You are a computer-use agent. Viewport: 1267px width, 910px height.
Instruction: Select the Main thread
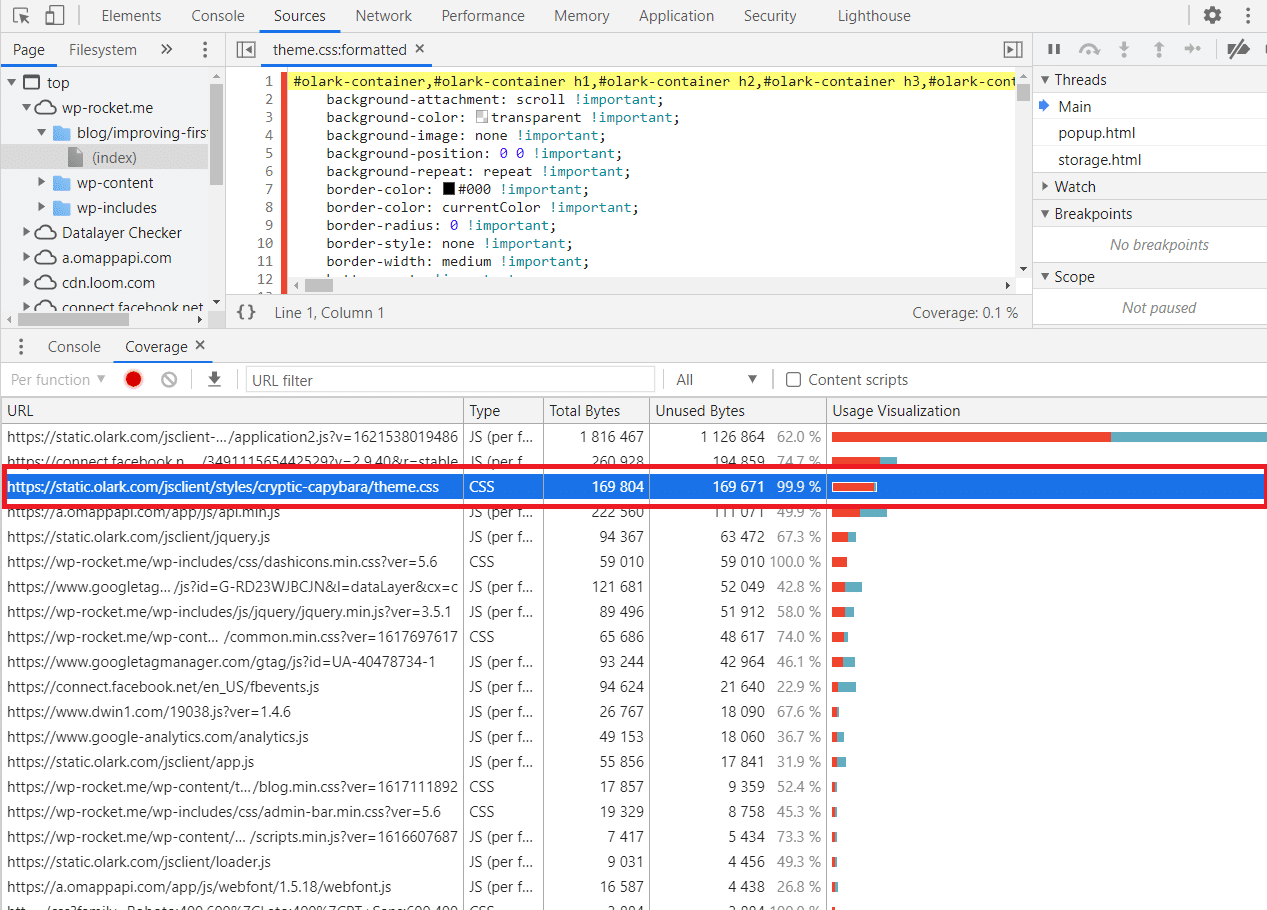pyautogui.click(x=1075, y=107)
